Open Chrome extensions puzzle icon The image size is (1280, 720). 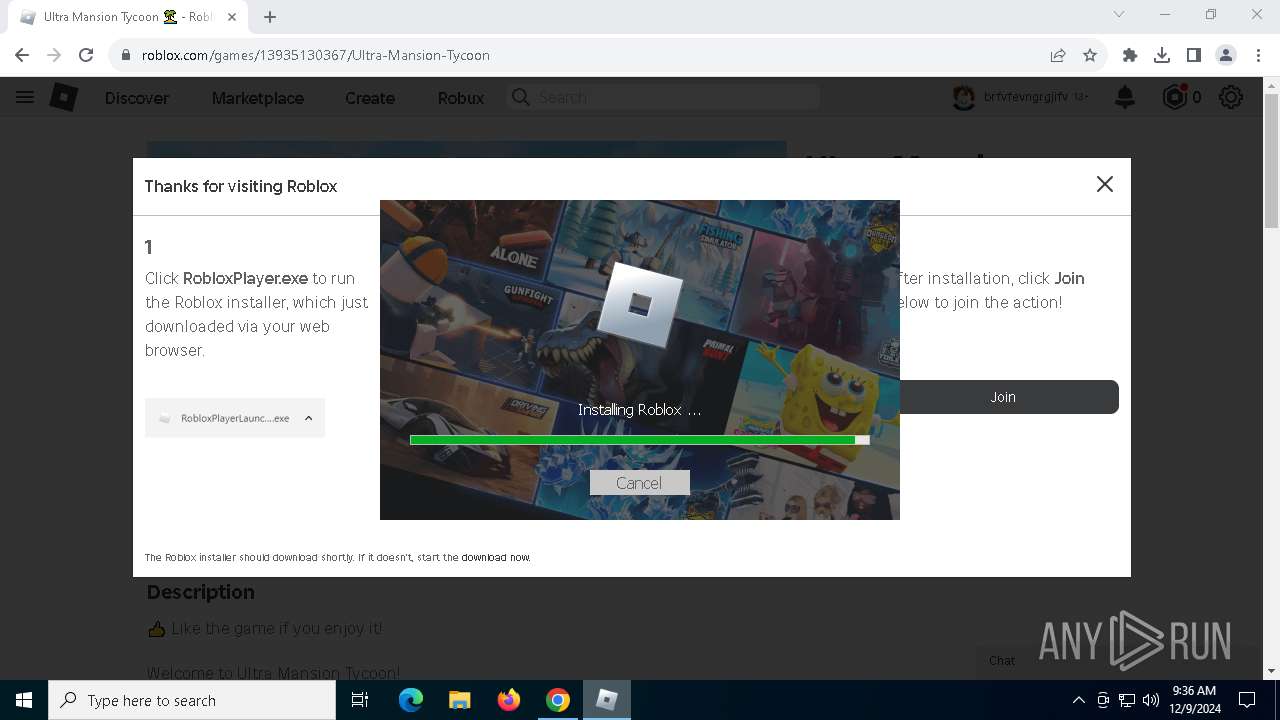1130,55
